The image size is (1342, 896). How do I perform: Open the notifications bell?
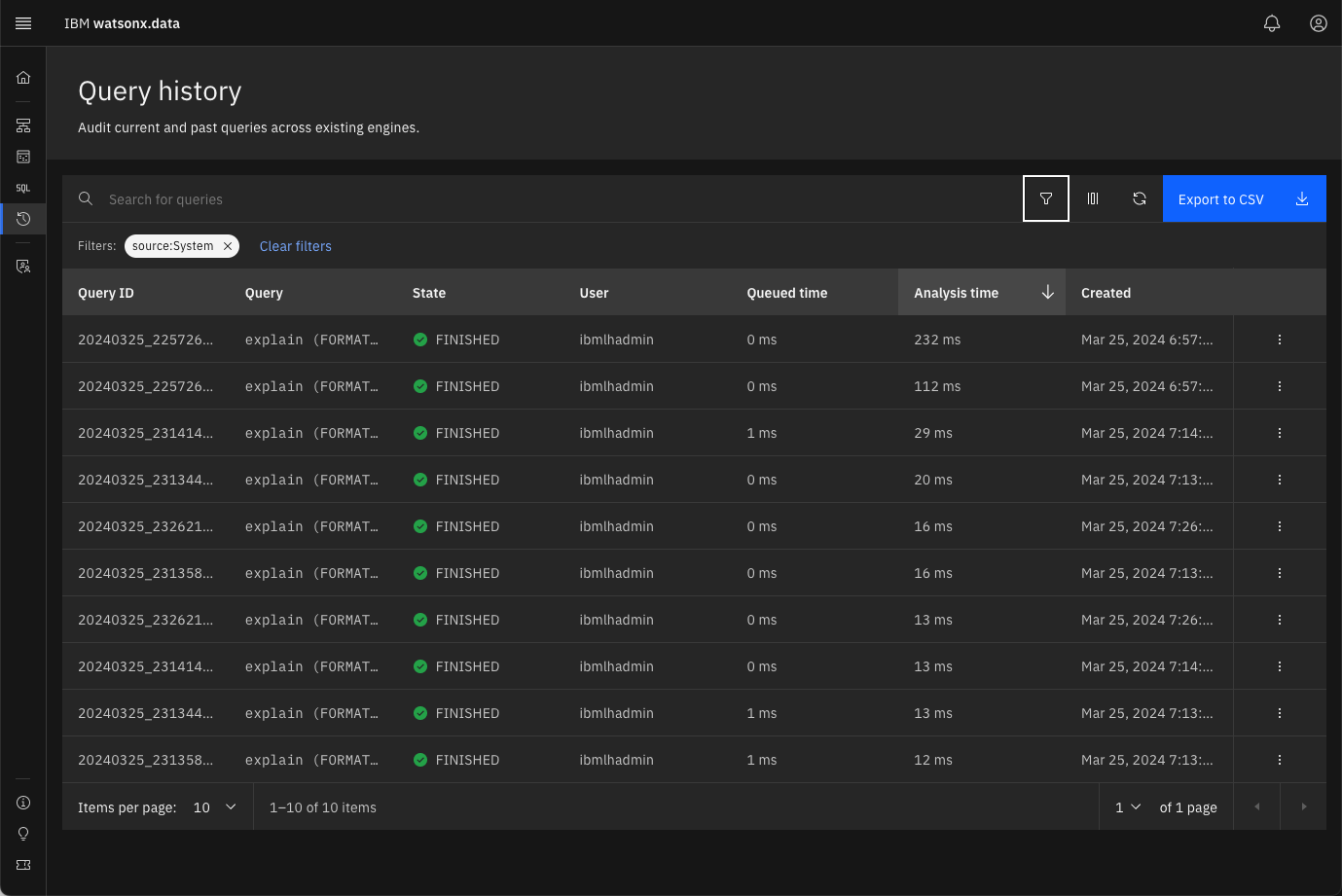tap(1272, 23)
